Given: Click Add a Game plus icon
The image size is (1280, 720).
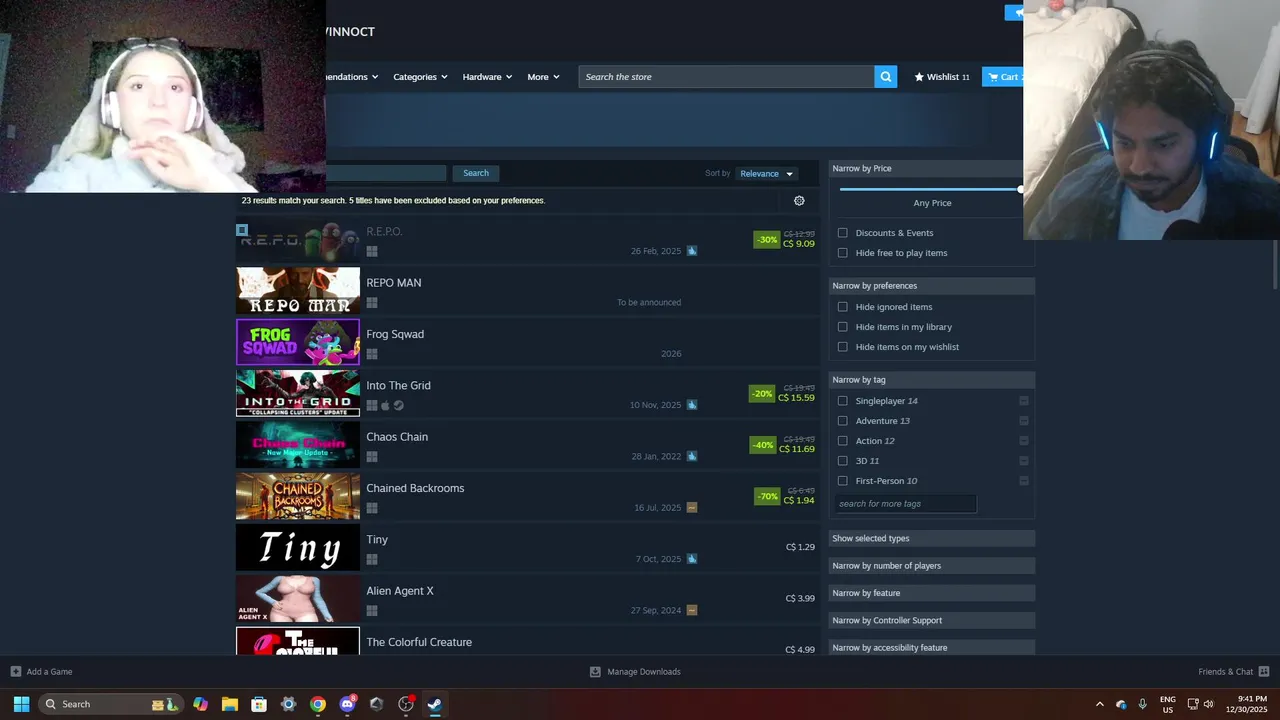Looking at the screenshot, I should click(15, 671).
